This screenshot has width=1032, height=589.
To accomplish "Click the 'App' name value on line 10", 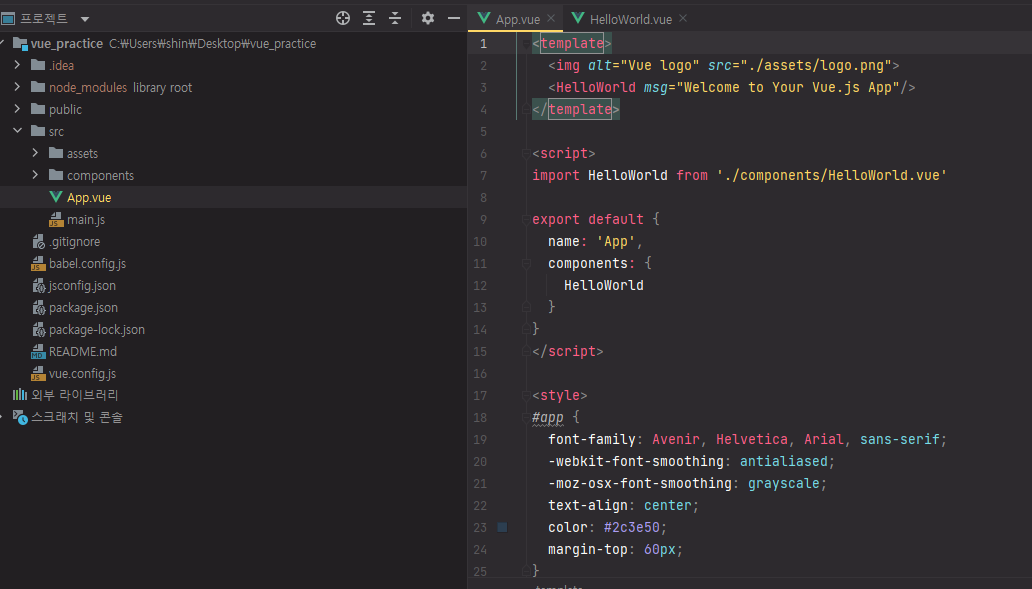I will click(x=615, y=242).
